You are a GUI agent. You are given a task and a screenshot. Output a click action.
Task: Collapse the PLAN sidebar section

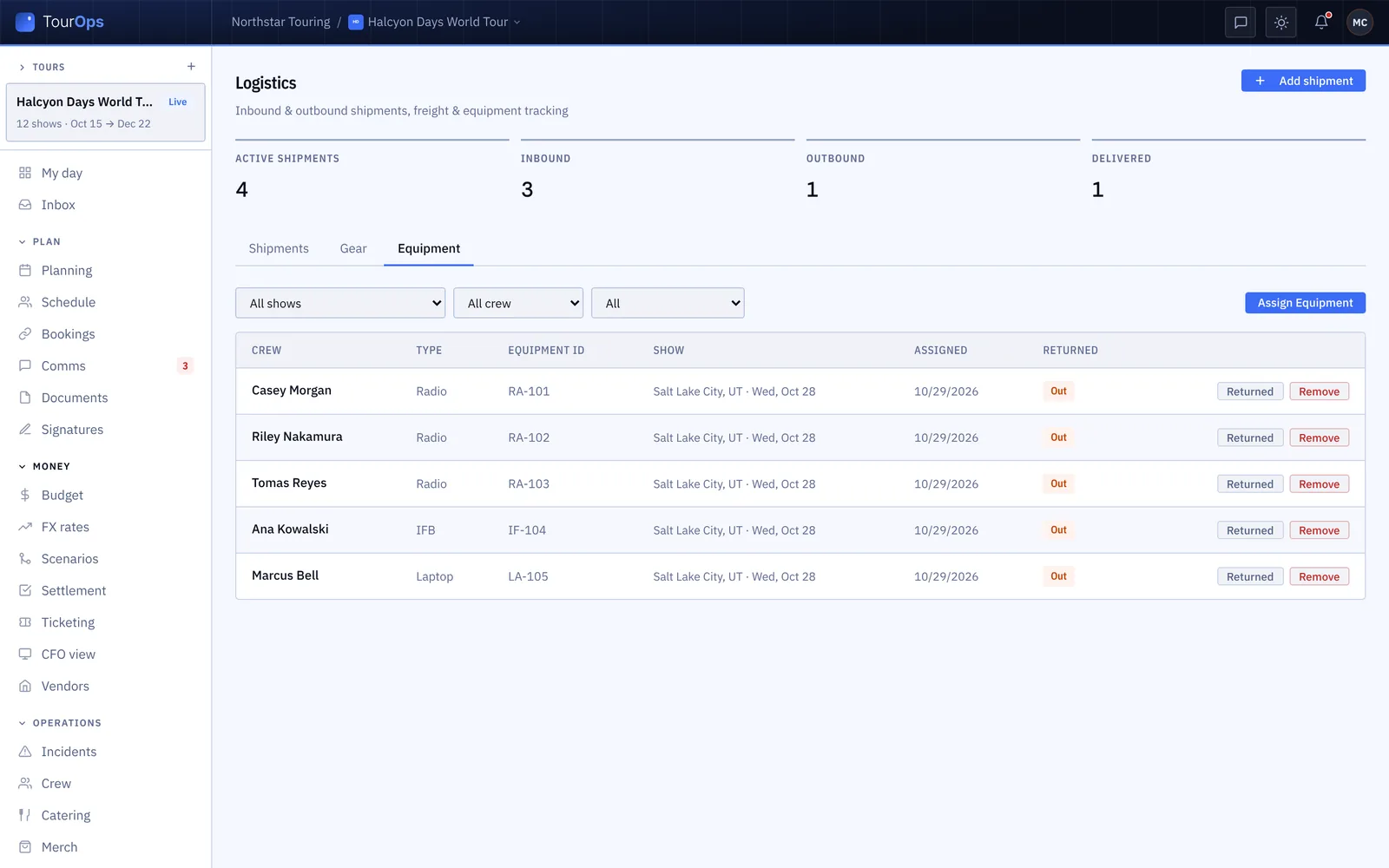(40, 242)
